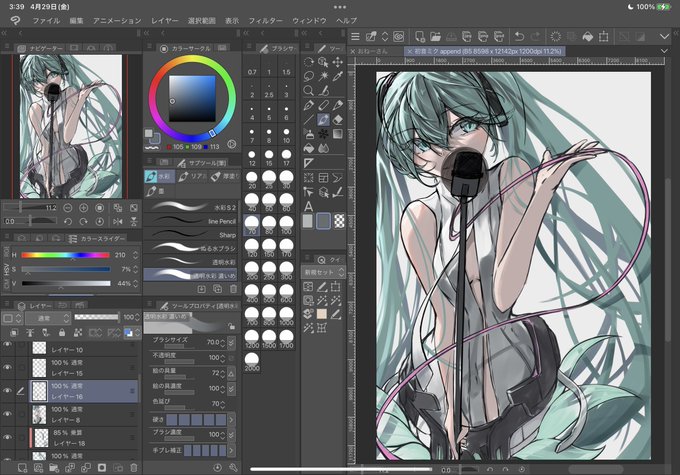Screen dimensions: 680x475
Task: Expand 手ブレ補正 stabilization settings arrow
Action: click(x=232, y=450)
